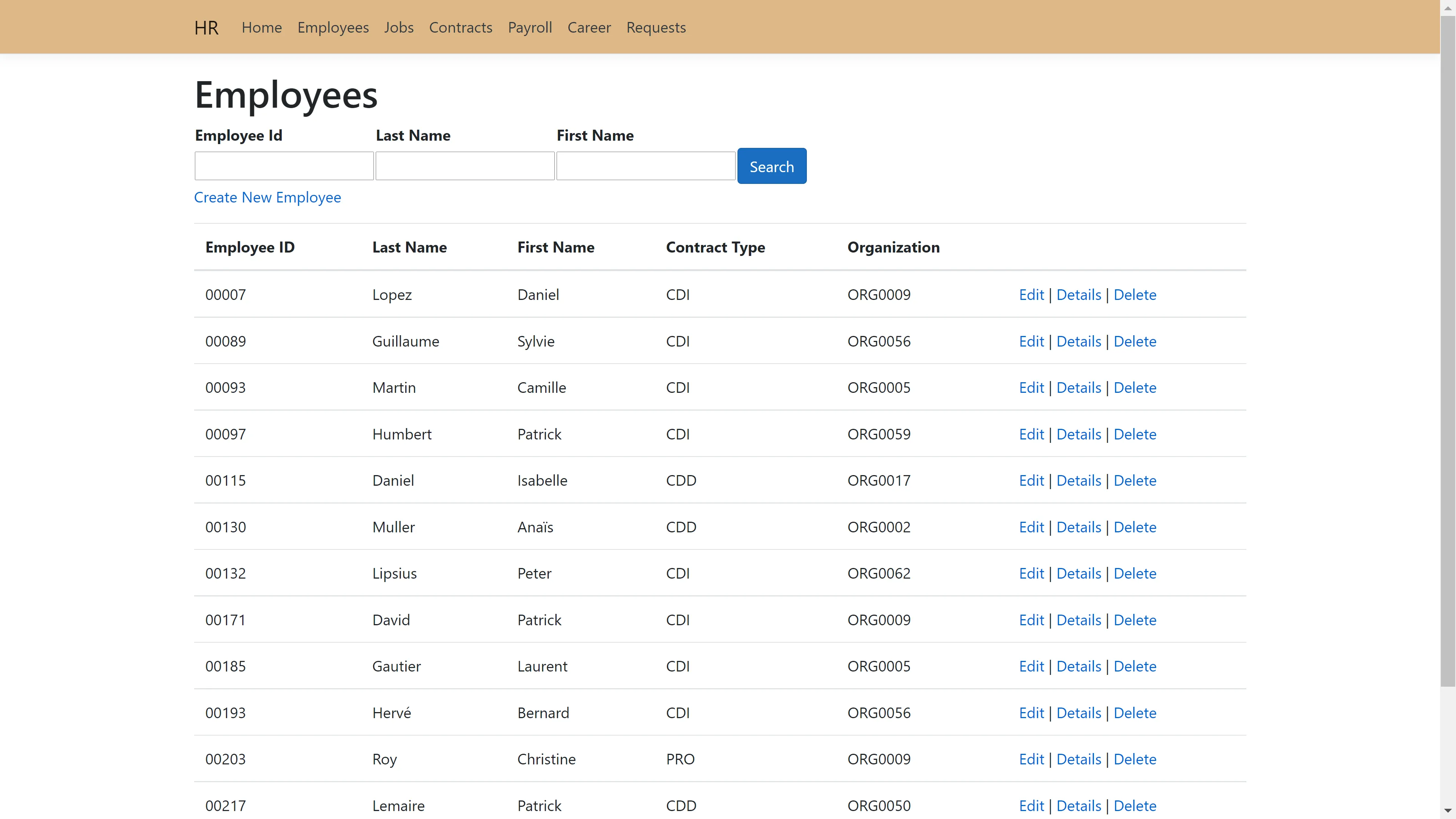Image resolution: width=1456 pixels, height=819 pixels.
Task: Edit employee 00171 David
Action: pos(1031,620)
